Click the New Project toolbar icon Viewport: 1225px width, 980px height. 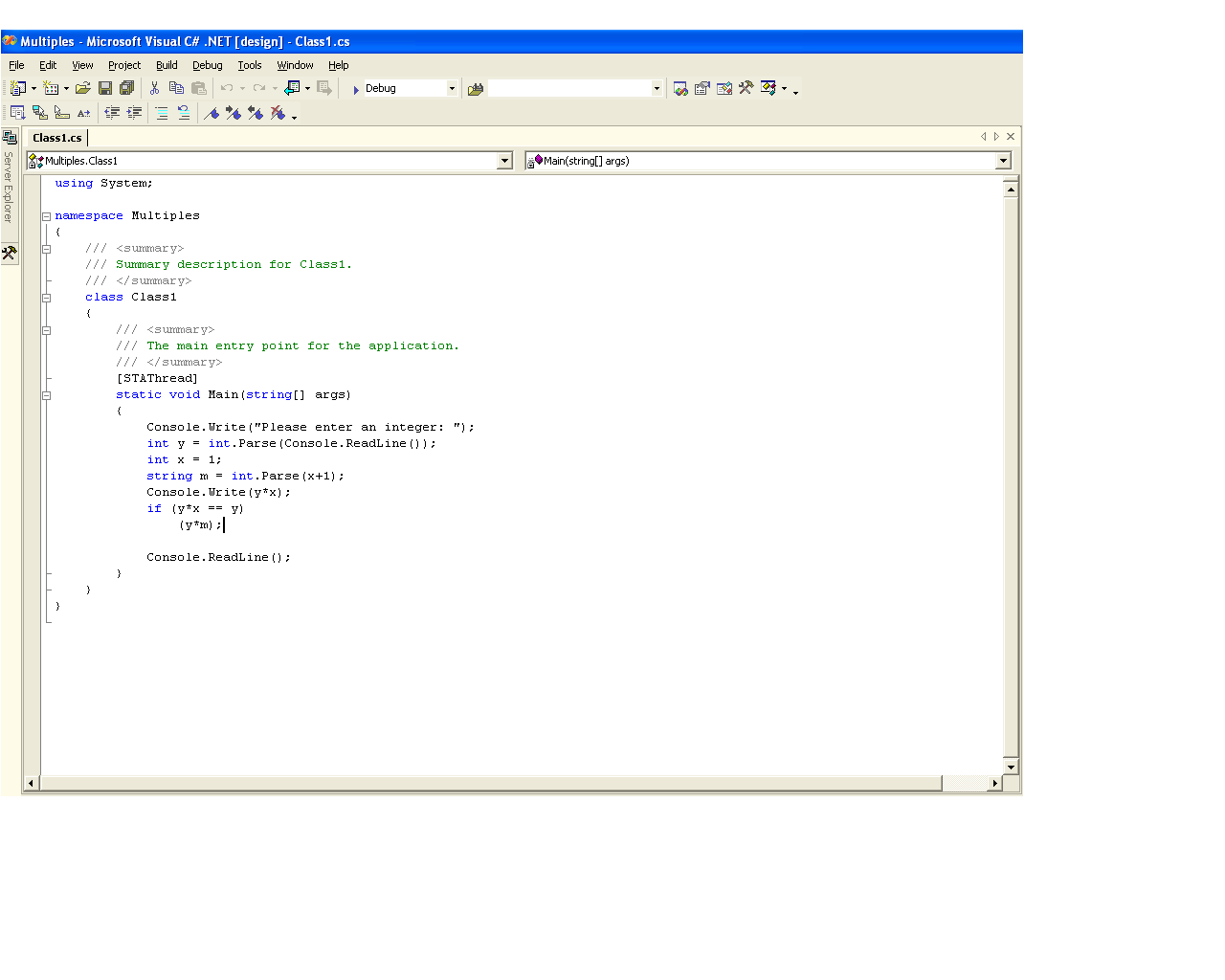pyautogui.click(x=17, y=88)
